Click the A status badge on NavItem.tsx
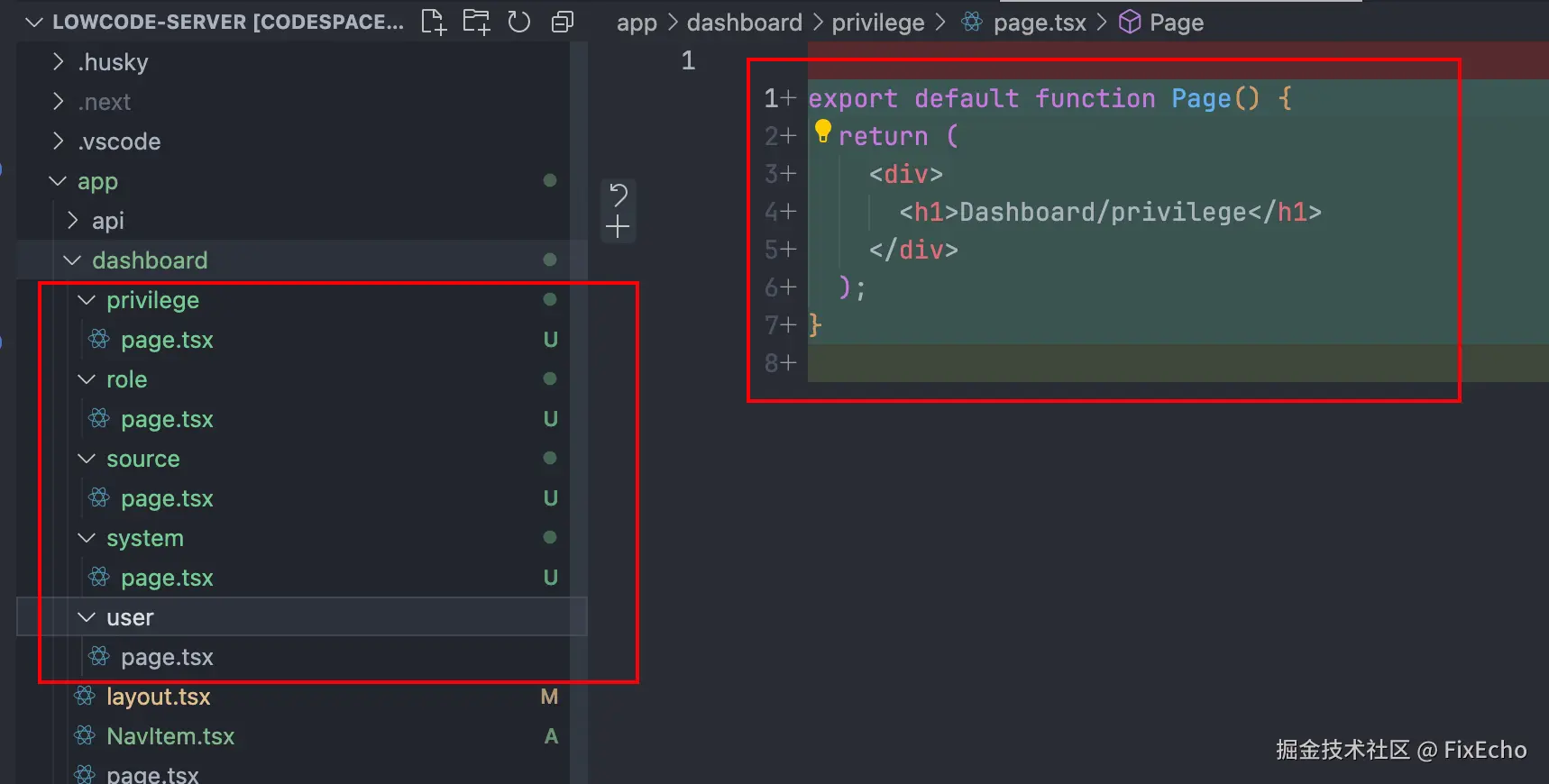Image resolution: width=1549 pixels, height=784 pixels. click(551, 736)
